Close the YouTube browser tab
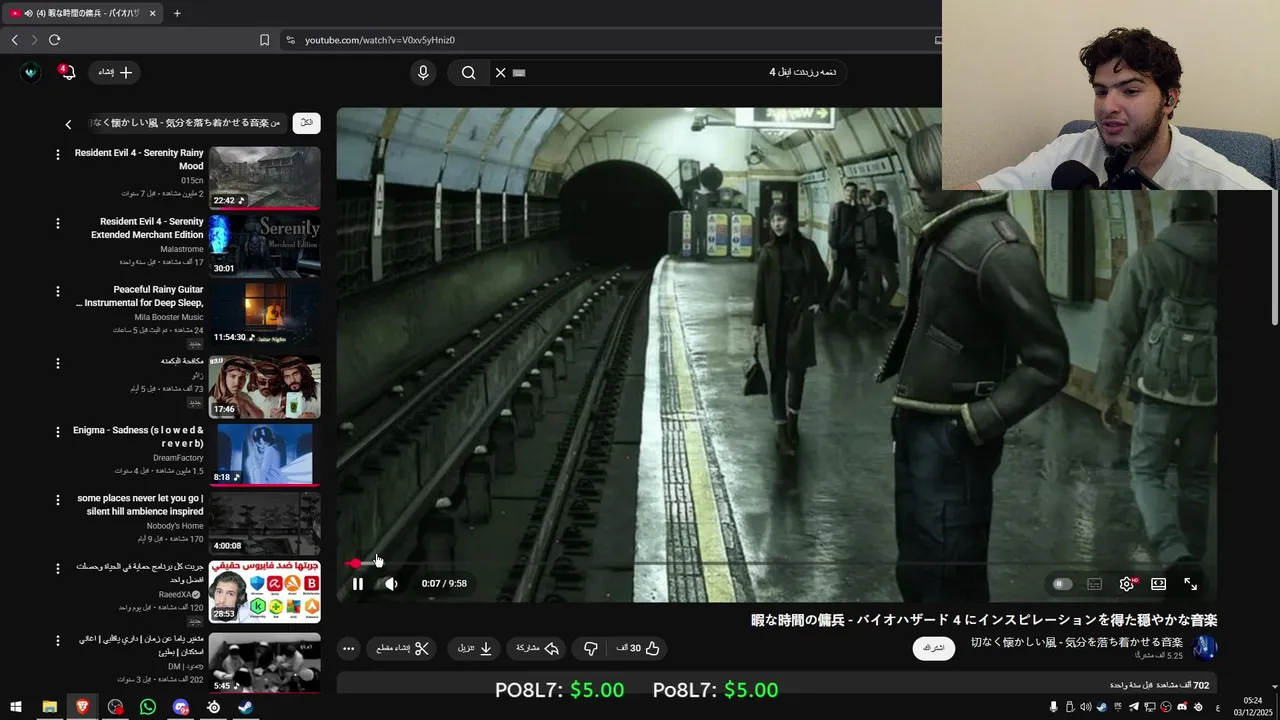The image size is (1280, 720). tap(152, 13)
